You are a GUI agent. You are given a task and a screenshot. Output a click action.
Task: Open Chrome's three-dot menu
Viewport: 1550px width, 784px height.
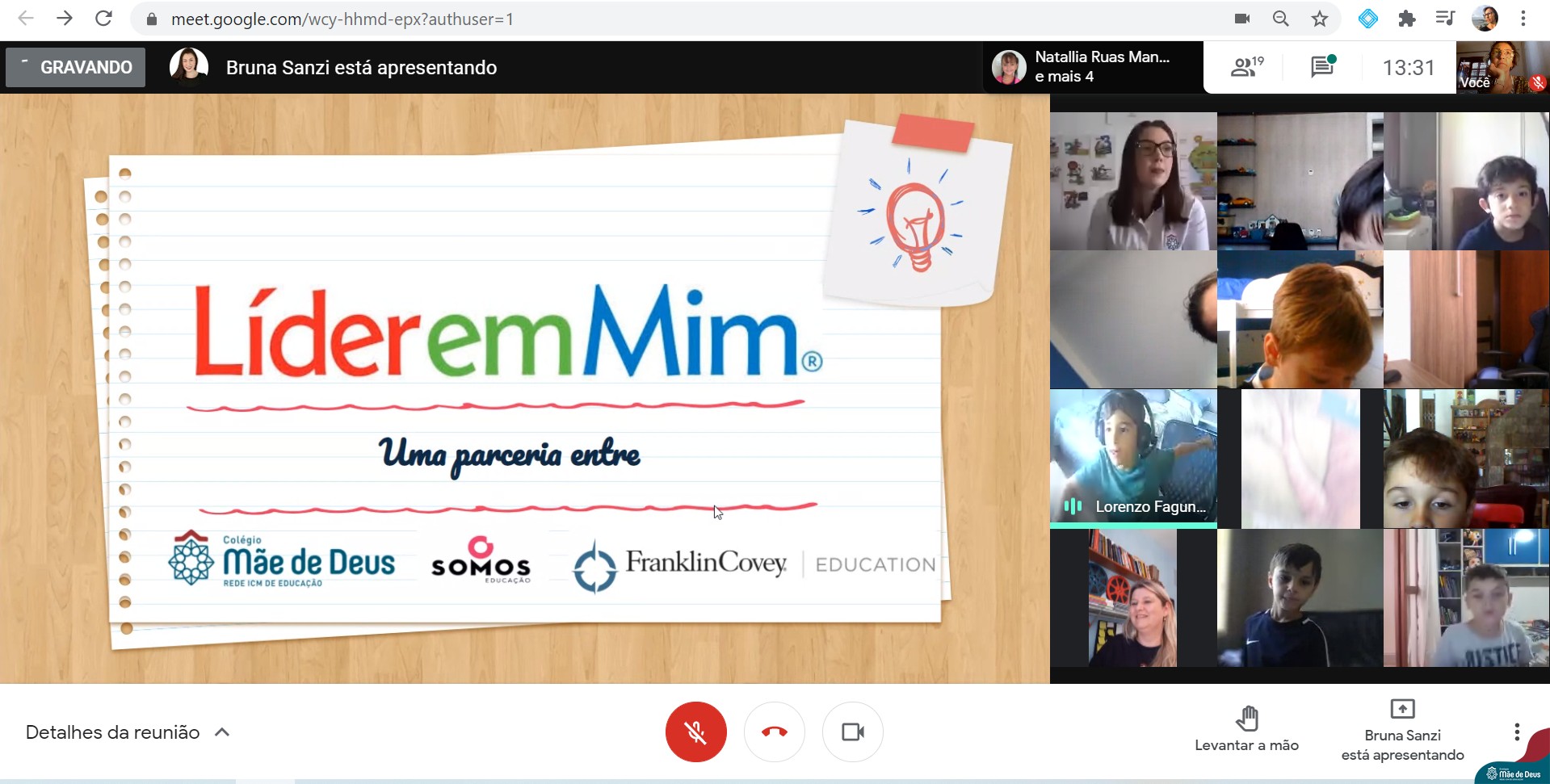tap(1523, 19)
